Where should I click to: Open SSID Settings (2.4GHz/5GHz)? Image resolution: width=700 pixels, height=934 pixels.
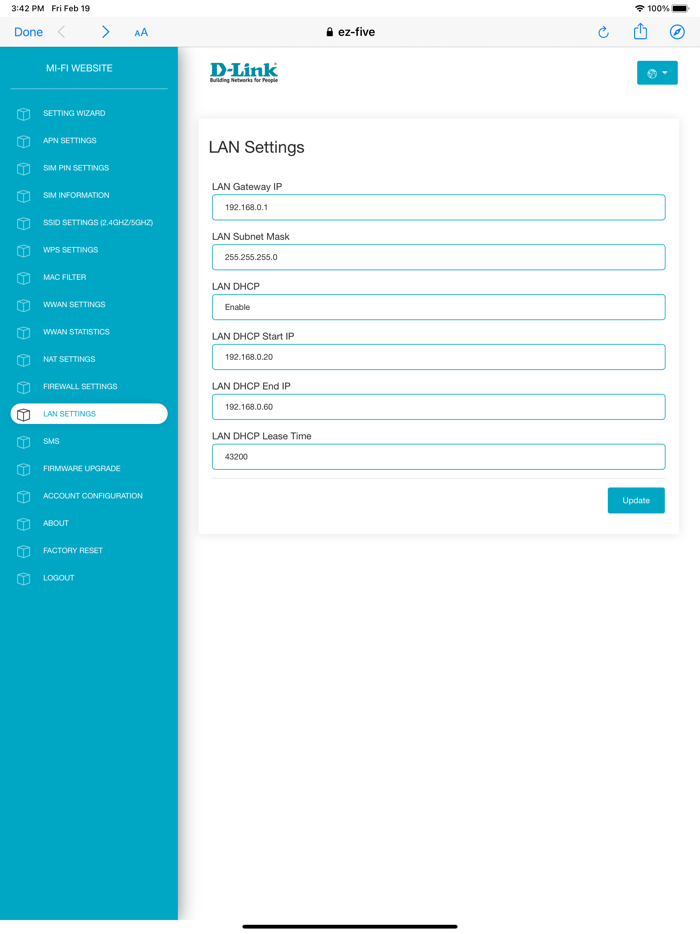(x=98, y=223)
